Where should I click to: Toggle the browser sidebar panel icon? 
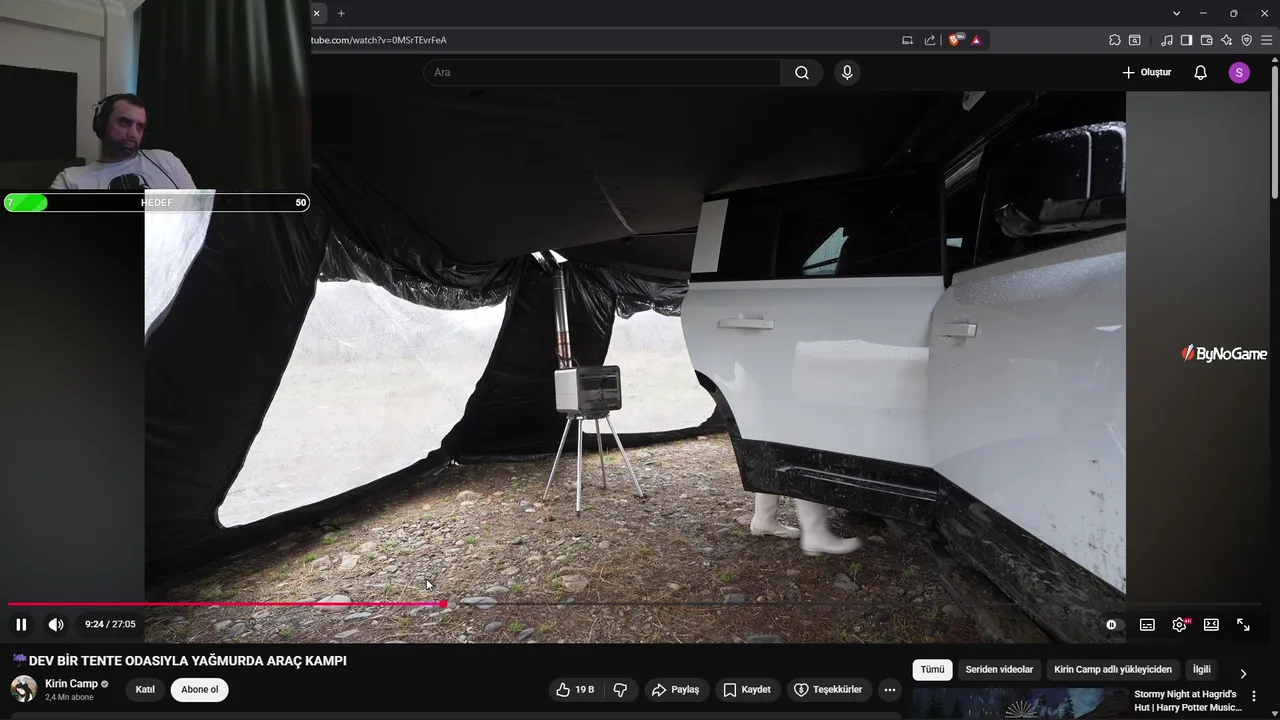coord(1186,40)
